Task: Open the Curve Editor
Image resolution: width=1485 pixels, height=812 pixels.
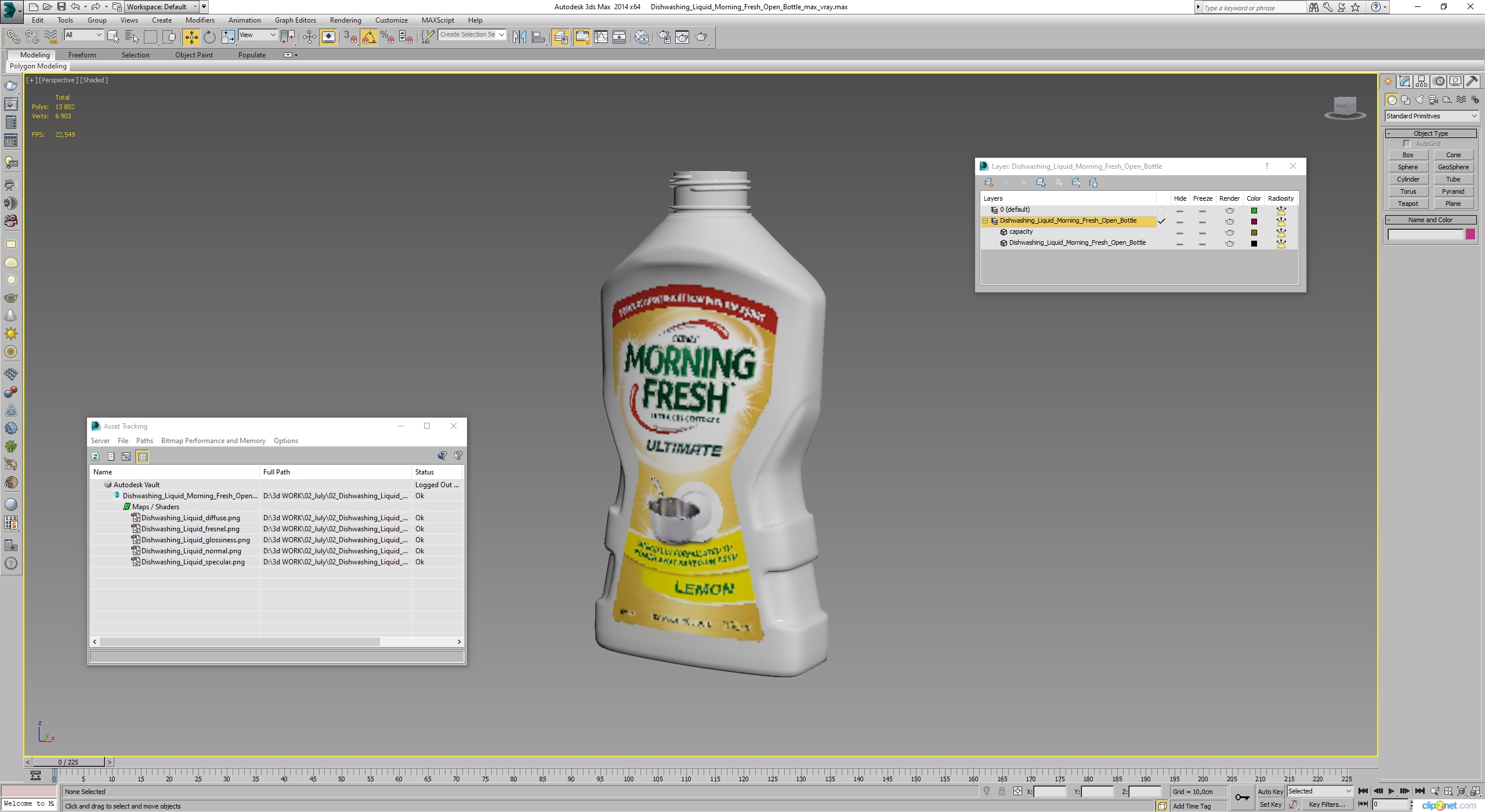Action: click(601, 37)
